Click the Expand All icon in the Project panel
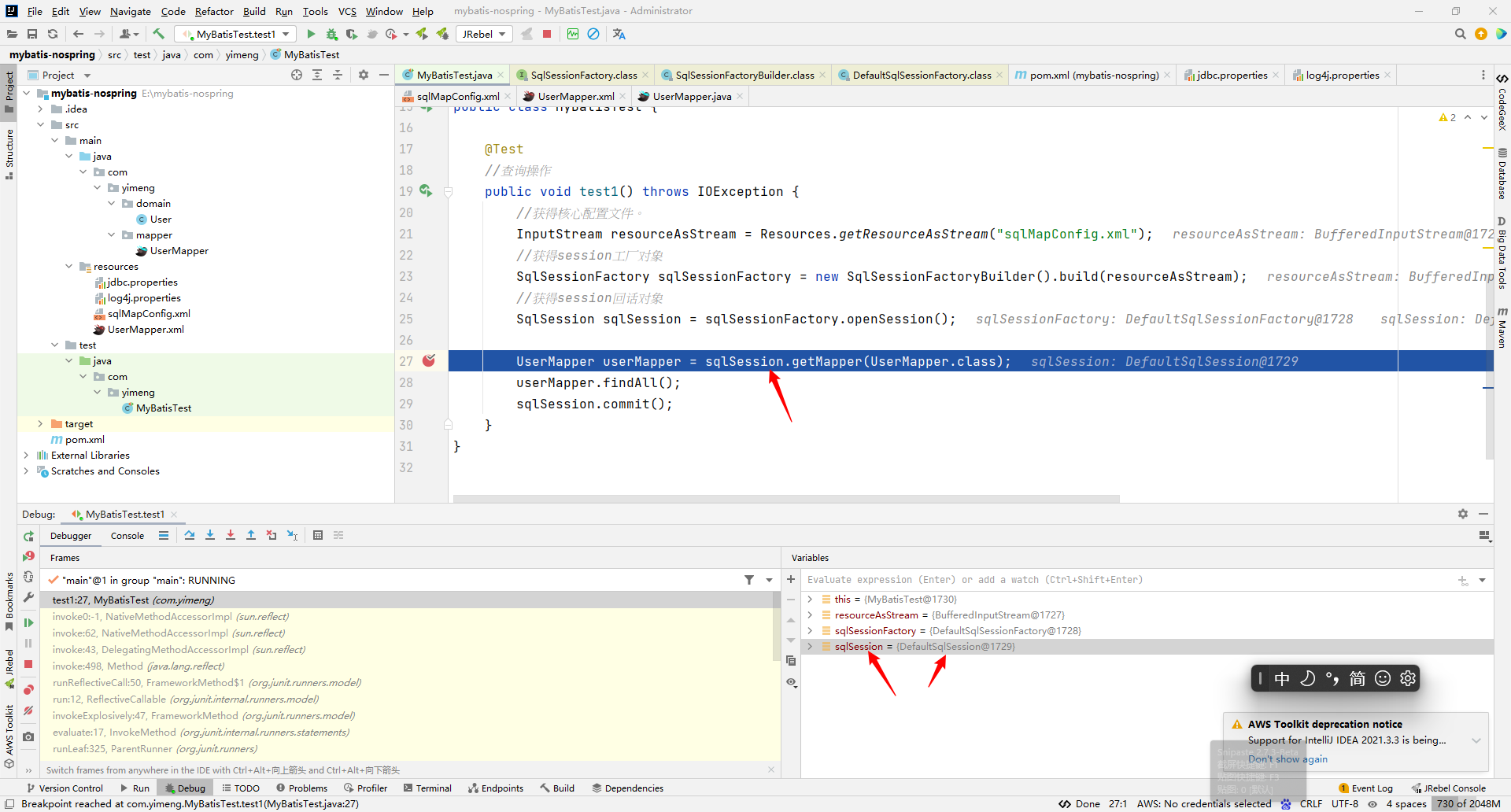Viewport: 1511px width, 812px height. [x=317, y=75]
